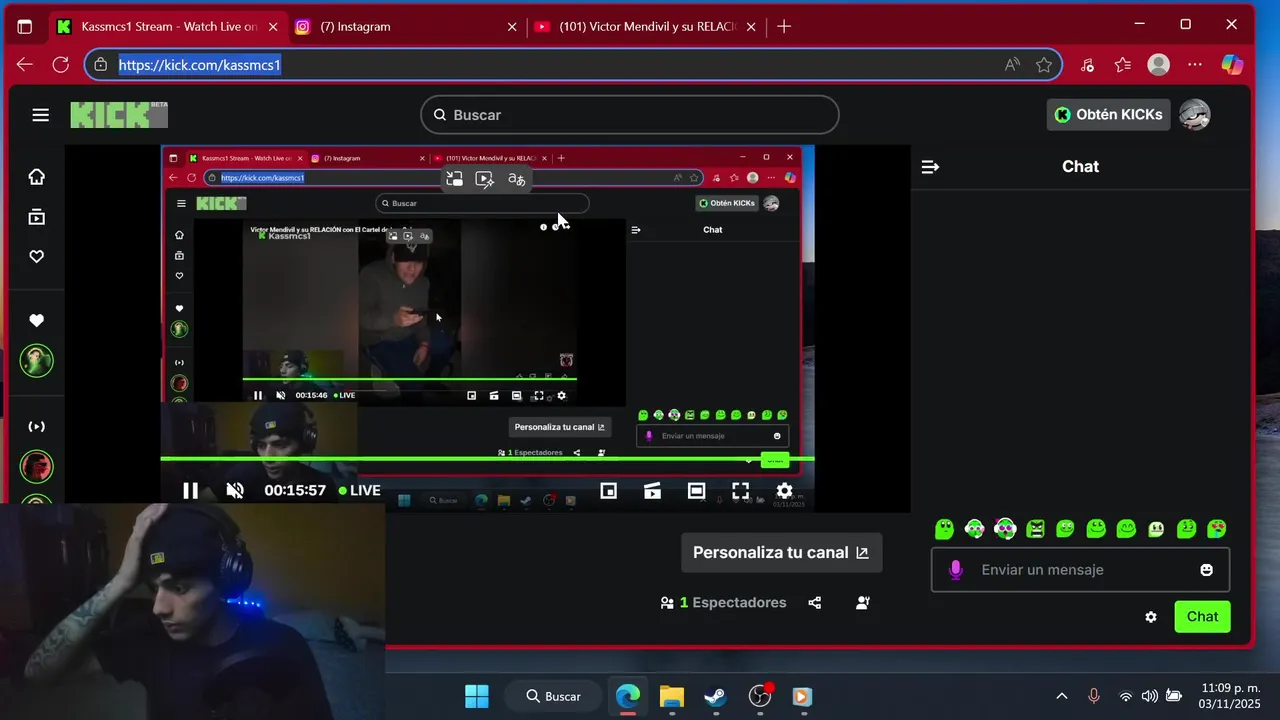Viewport: 1280px width, 720px height.
Task: Open Steam from the taskbar
Action: point(715,696)
